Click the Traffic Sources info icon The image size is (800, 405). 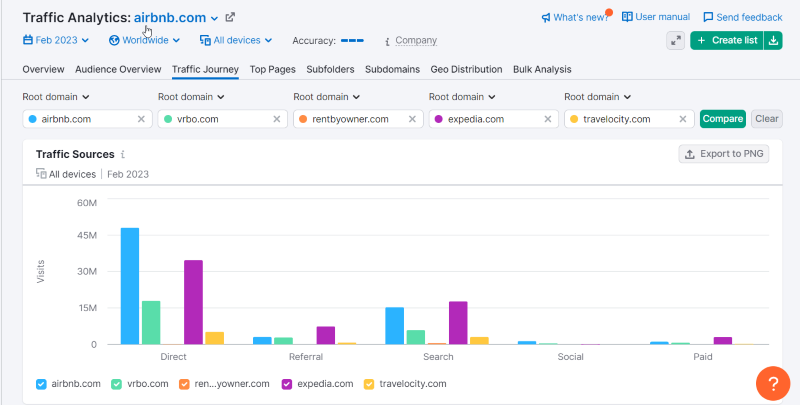pyautogui.click(x=122, y=155)
